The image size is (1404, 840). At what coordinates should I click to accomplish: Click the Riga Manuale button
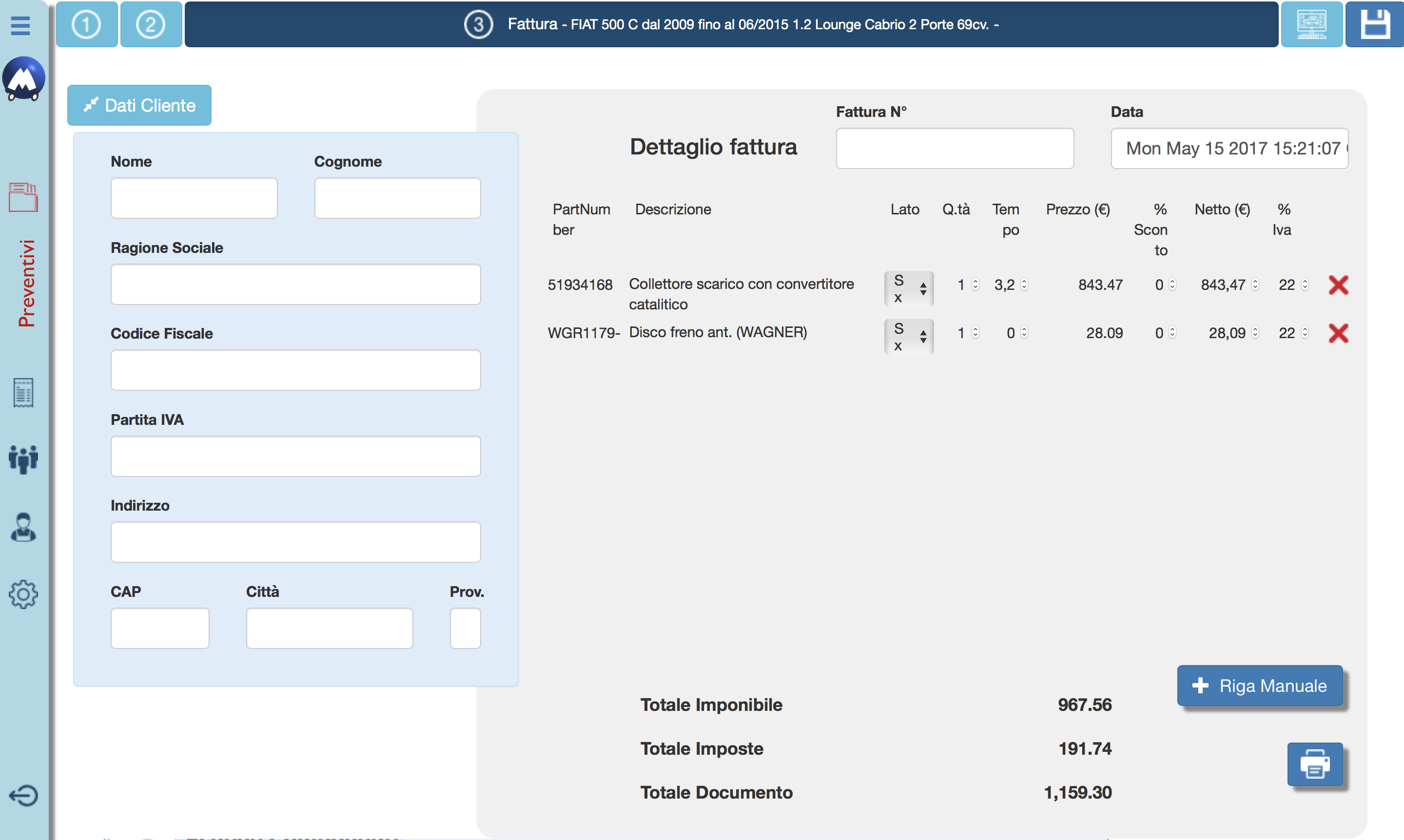1260,686
